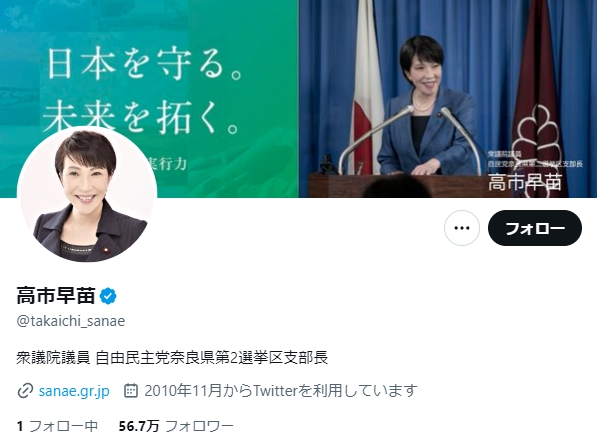Click the 日本を守る。 slogan in the header
597x438 pixels.
145,64
